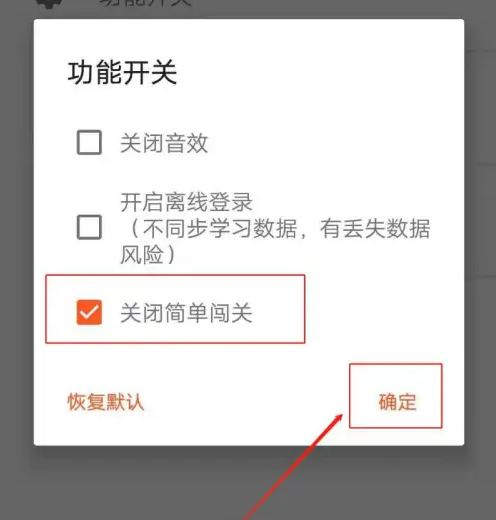Viewport: 496px width, 520px height.
Task: Tap dimmed area left of the dialog
Action: [17, 233]
